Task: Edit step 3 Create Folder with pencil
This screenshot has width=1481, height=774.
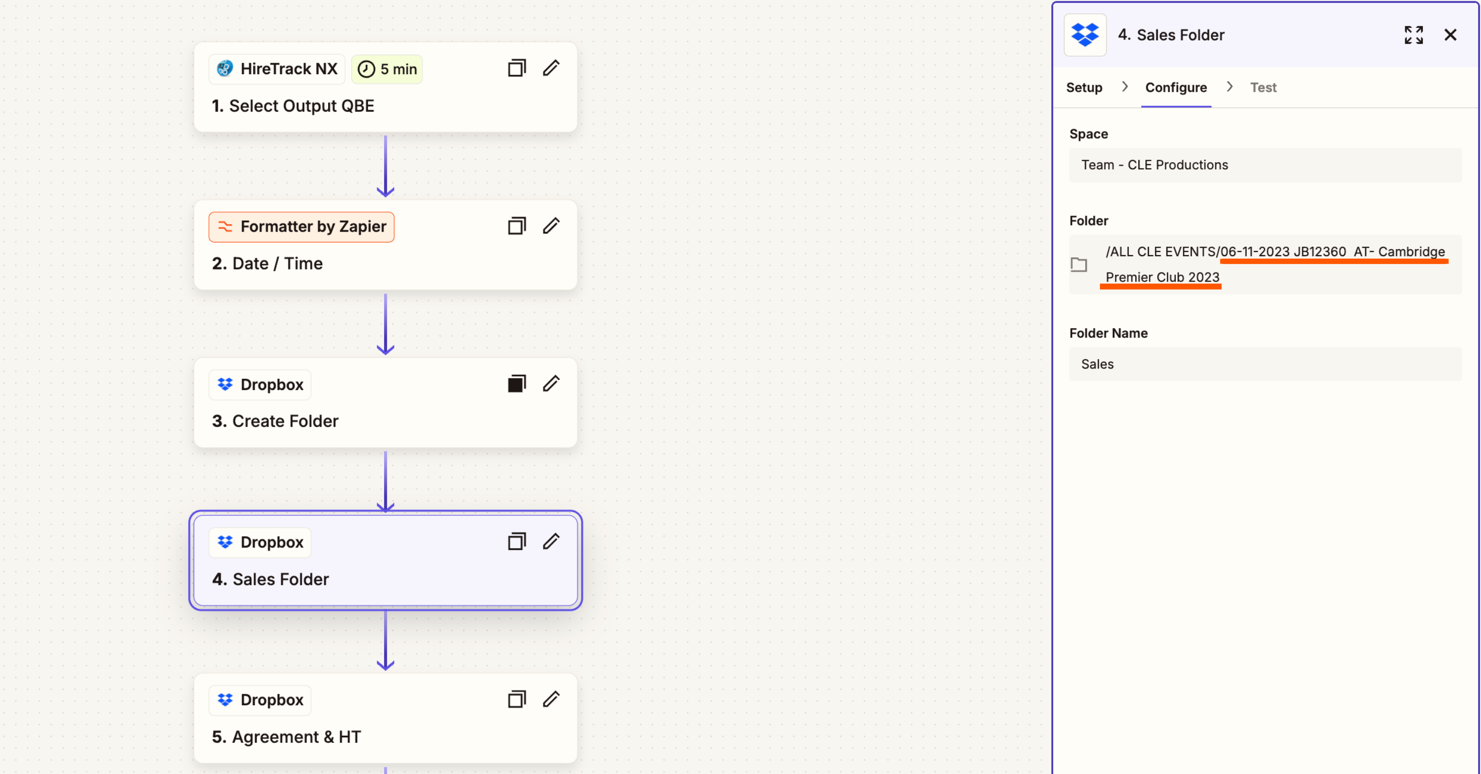Action: pos(551,384)
